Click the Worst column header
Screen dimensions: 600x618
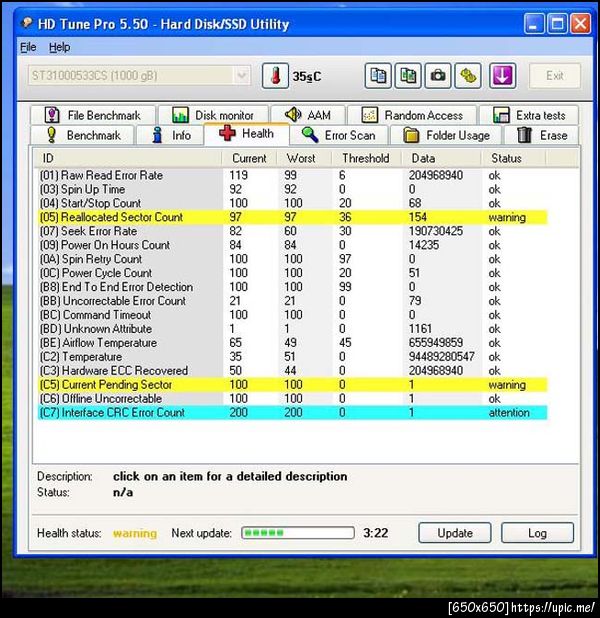pos(304,158)
